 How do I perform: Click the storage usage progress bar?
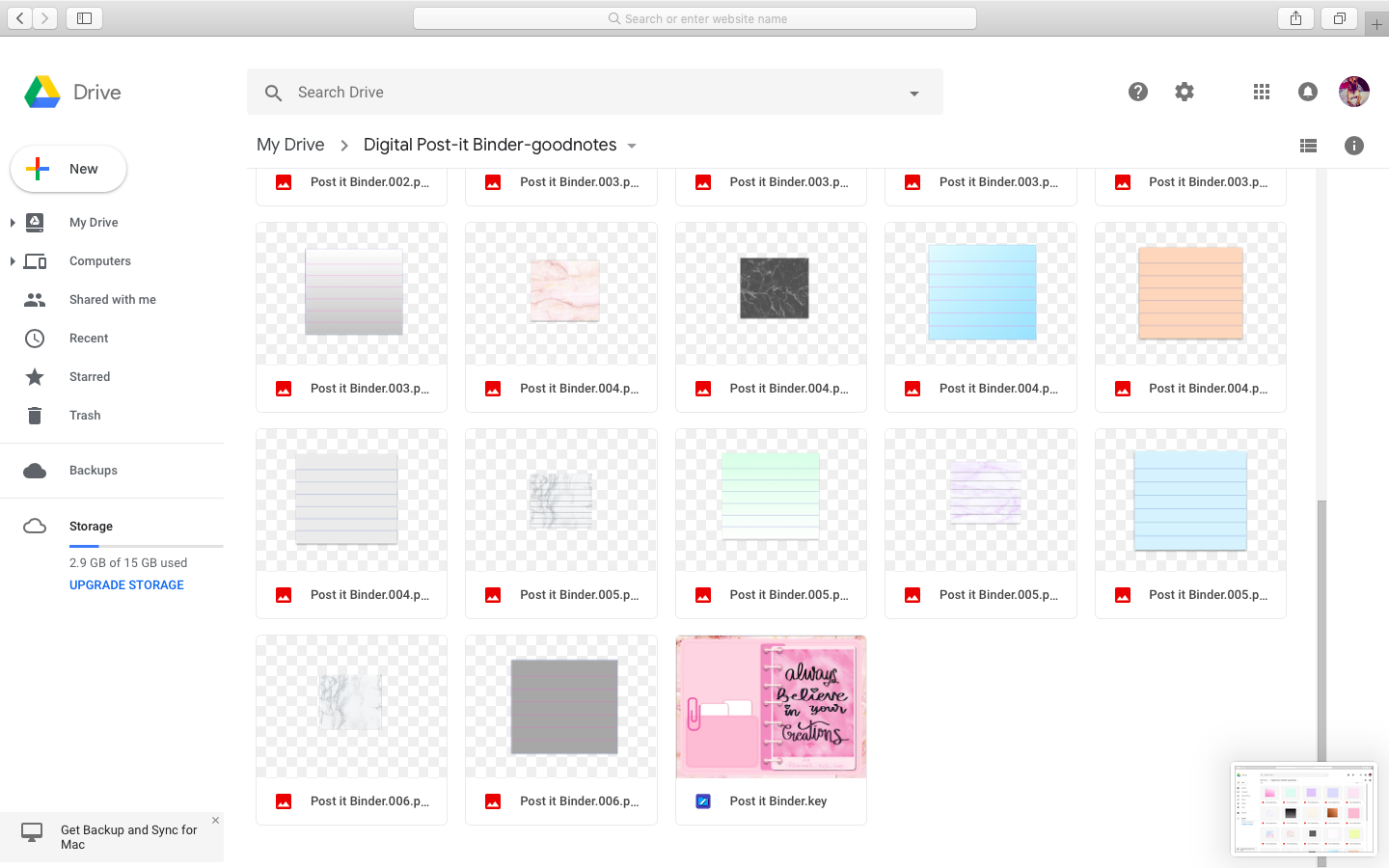[x=145, y=544]
